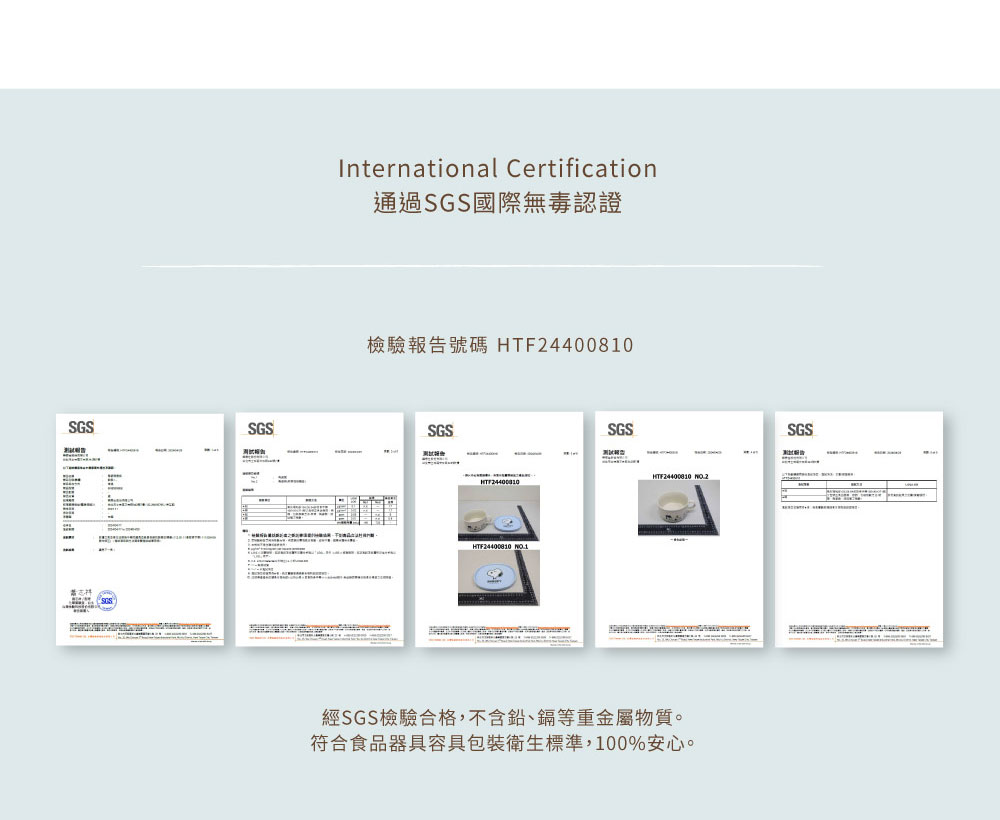Open the second SGS report page with the results table
Viewport: 1000px width, 820px height.
pos(320,529)
